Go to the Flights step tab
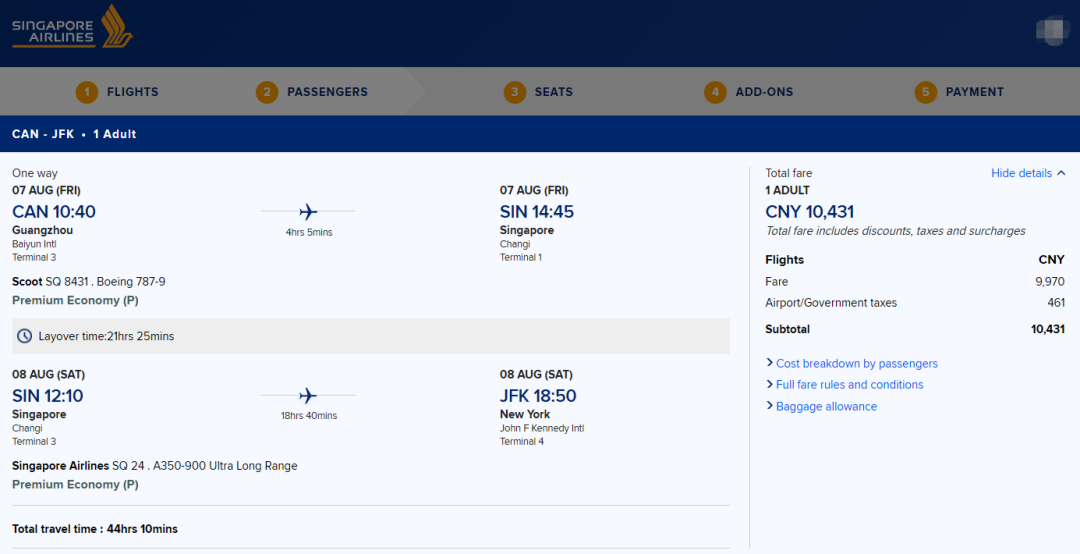The height and width of the screenshot is (554, 1080). (x=133, y=92)
